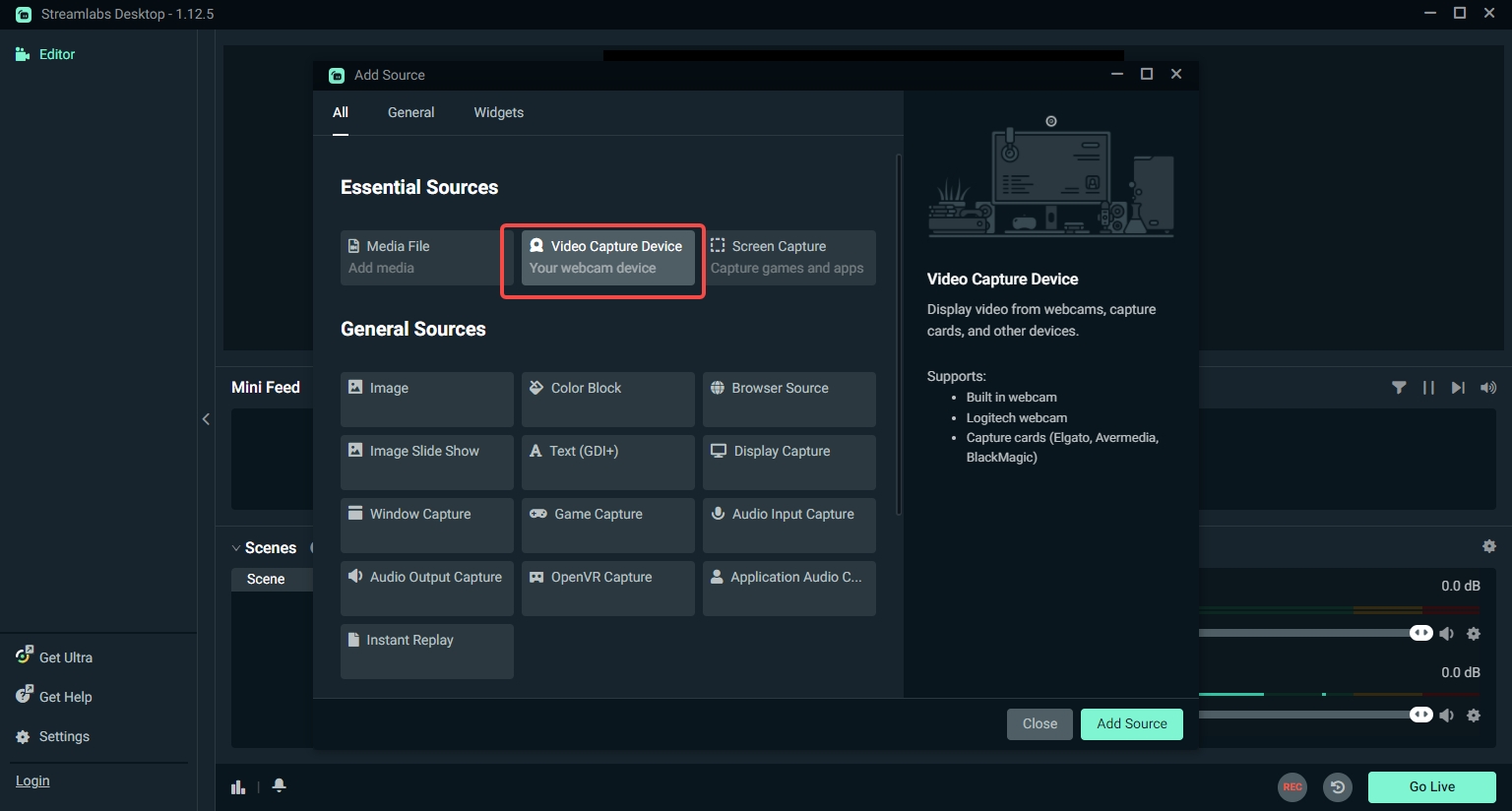Screen dimensions: 1512x811
Task: Skip the current alert in Mini Feed
Action: pyautogui.click(x=1458, y=387)
